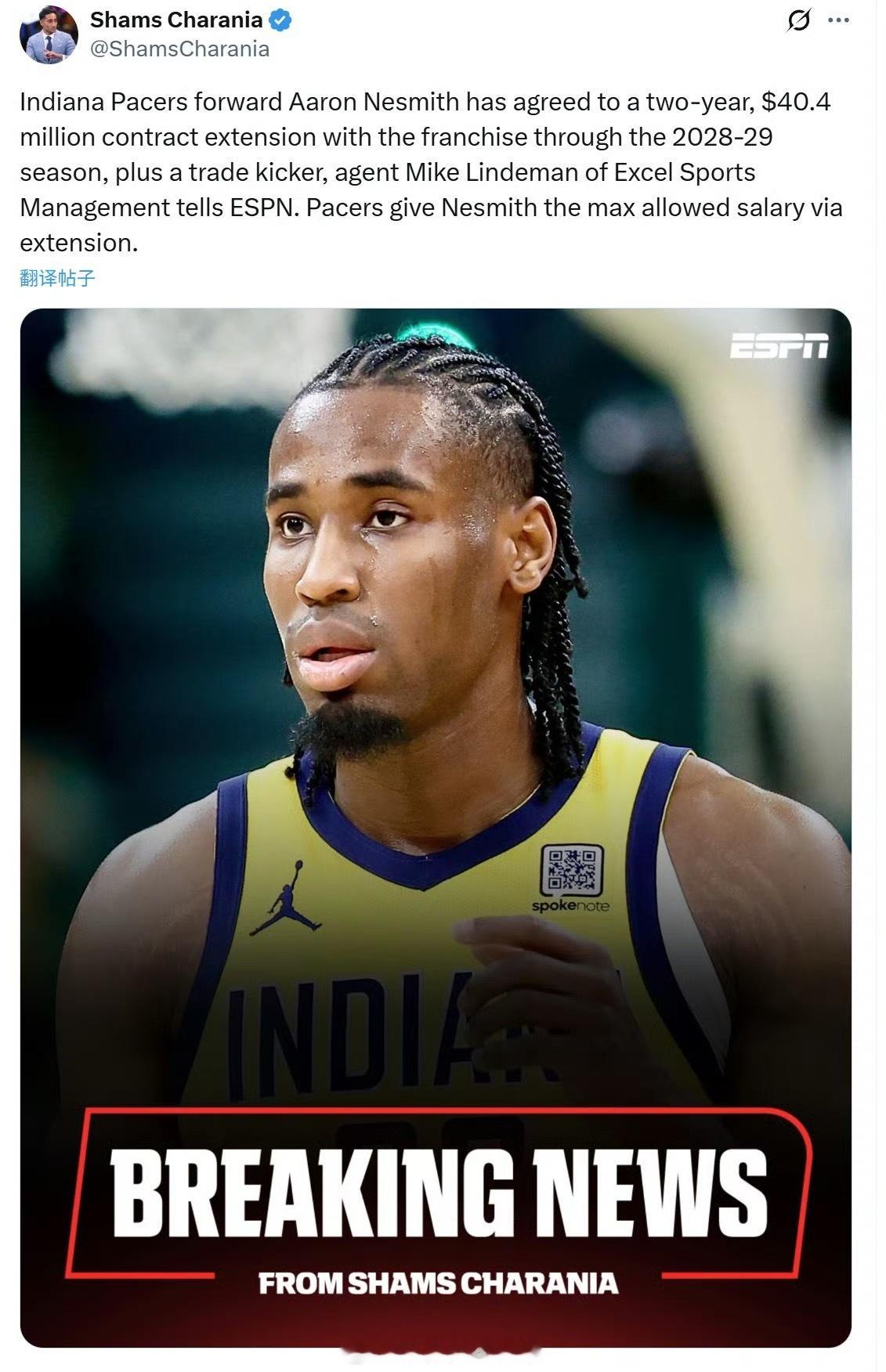Open the three-dot more options menu
Screen dimensions: 886x1372
tap(839, 21)
